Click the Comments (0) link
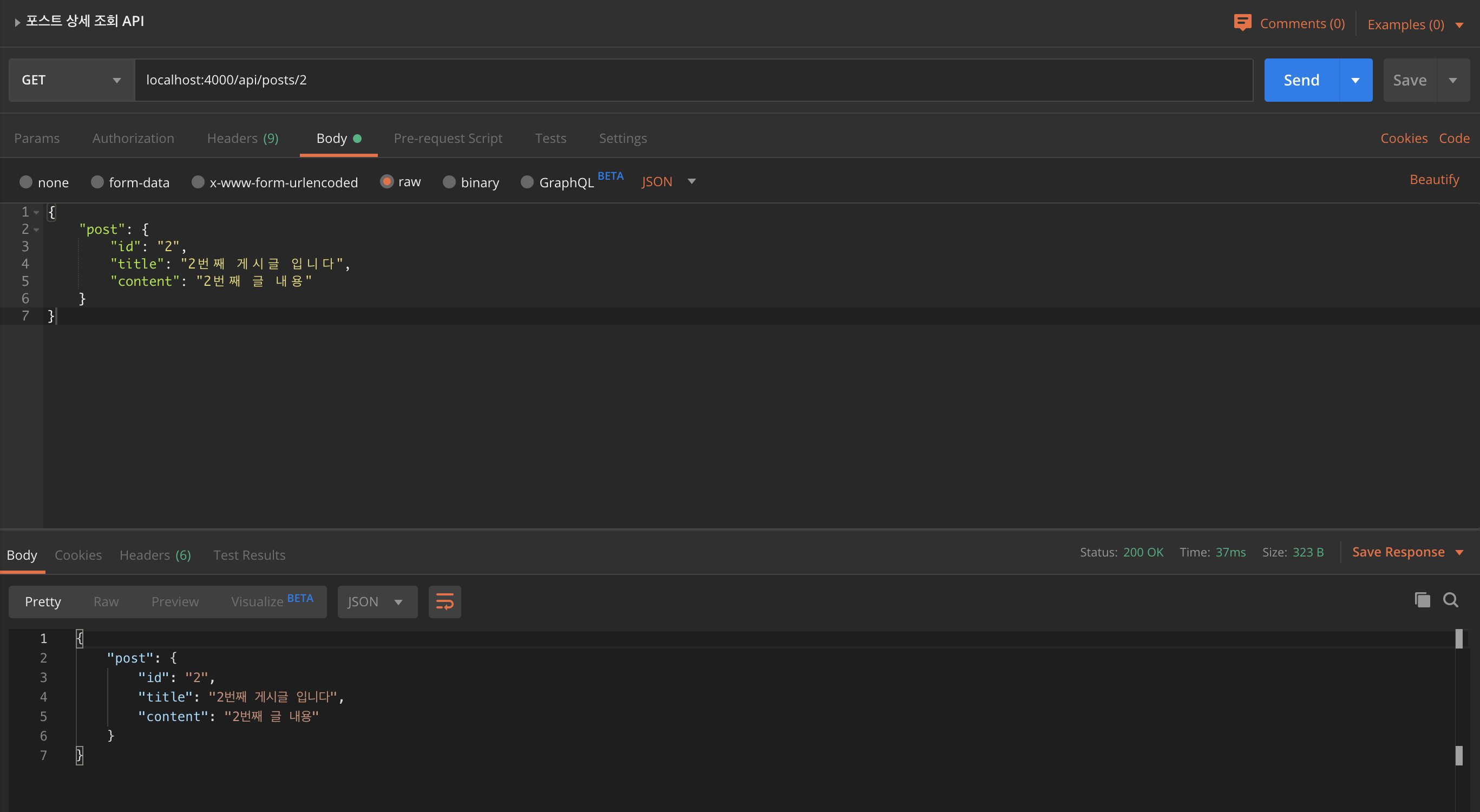This screenshot has height=812, width=1480. click(1302, 23)
